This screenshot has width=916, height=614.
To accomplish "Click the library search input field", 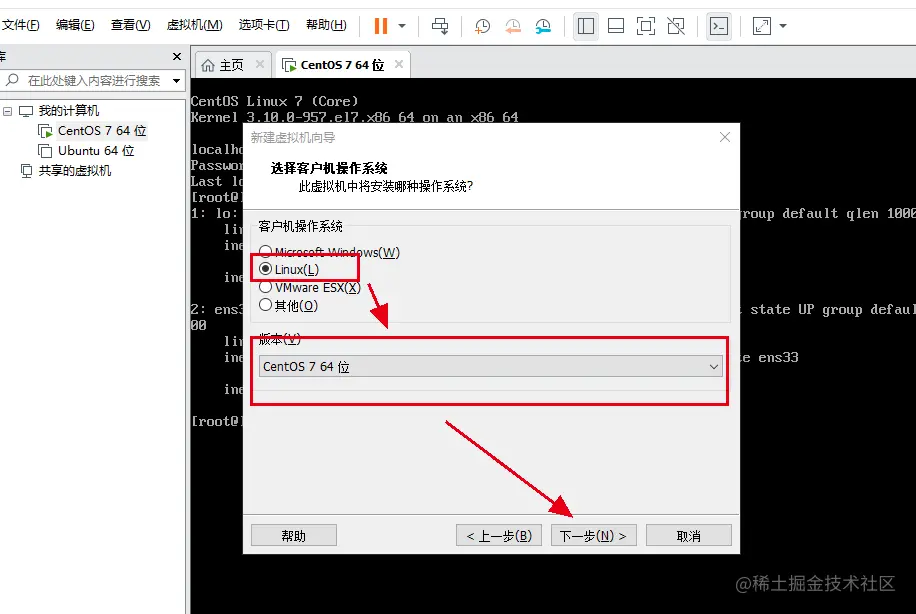I will (93, 81).
